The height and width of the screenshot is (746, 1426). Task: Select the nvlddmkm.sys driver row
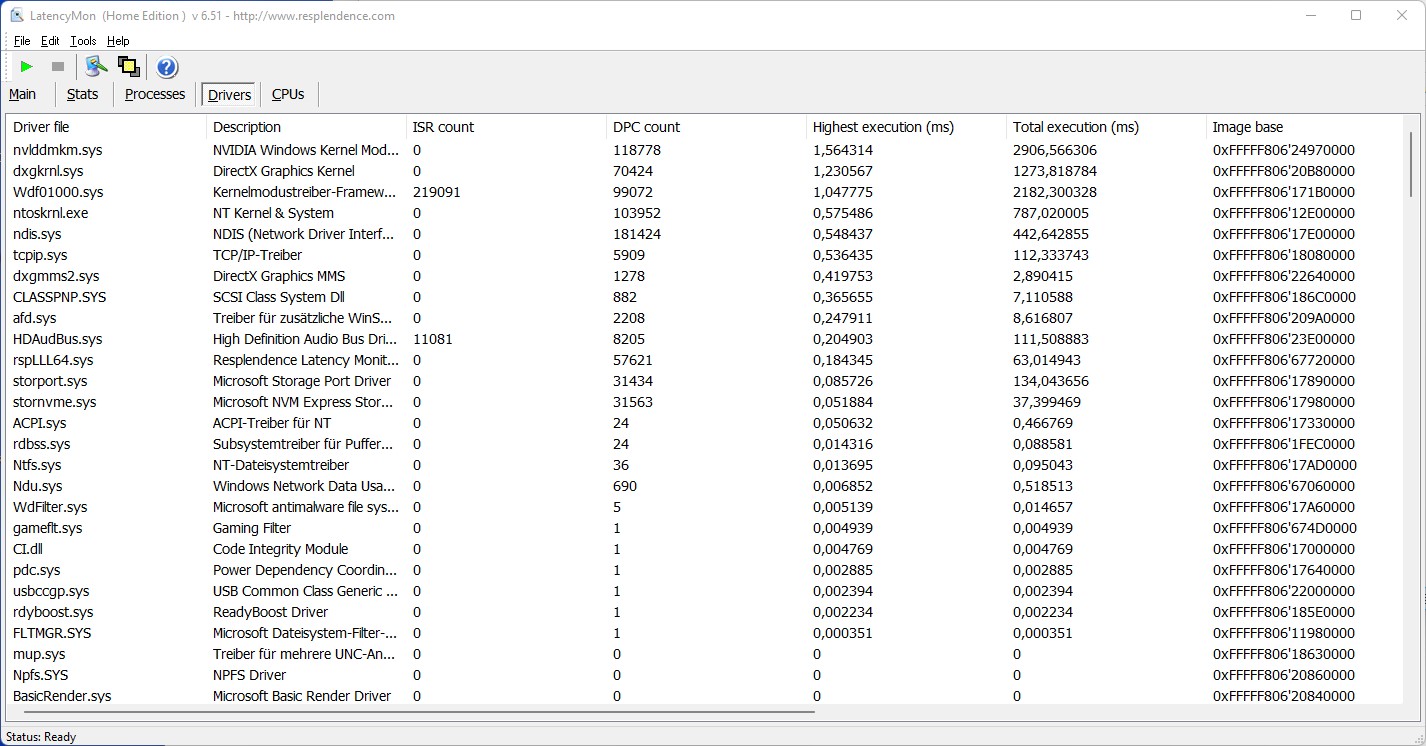coord(705,150)
